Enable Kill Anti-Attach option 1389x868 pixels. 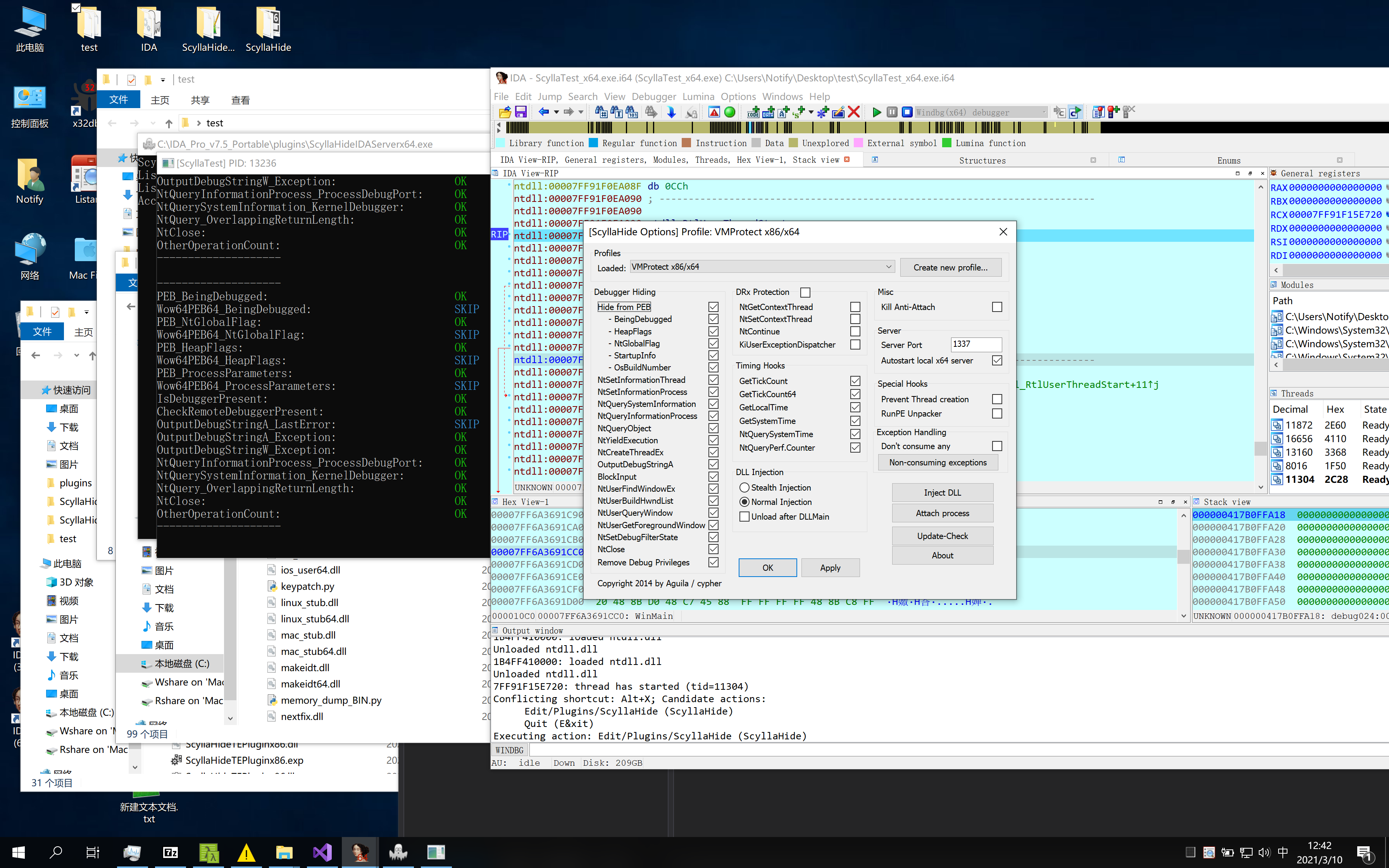(x=997, y=307)
